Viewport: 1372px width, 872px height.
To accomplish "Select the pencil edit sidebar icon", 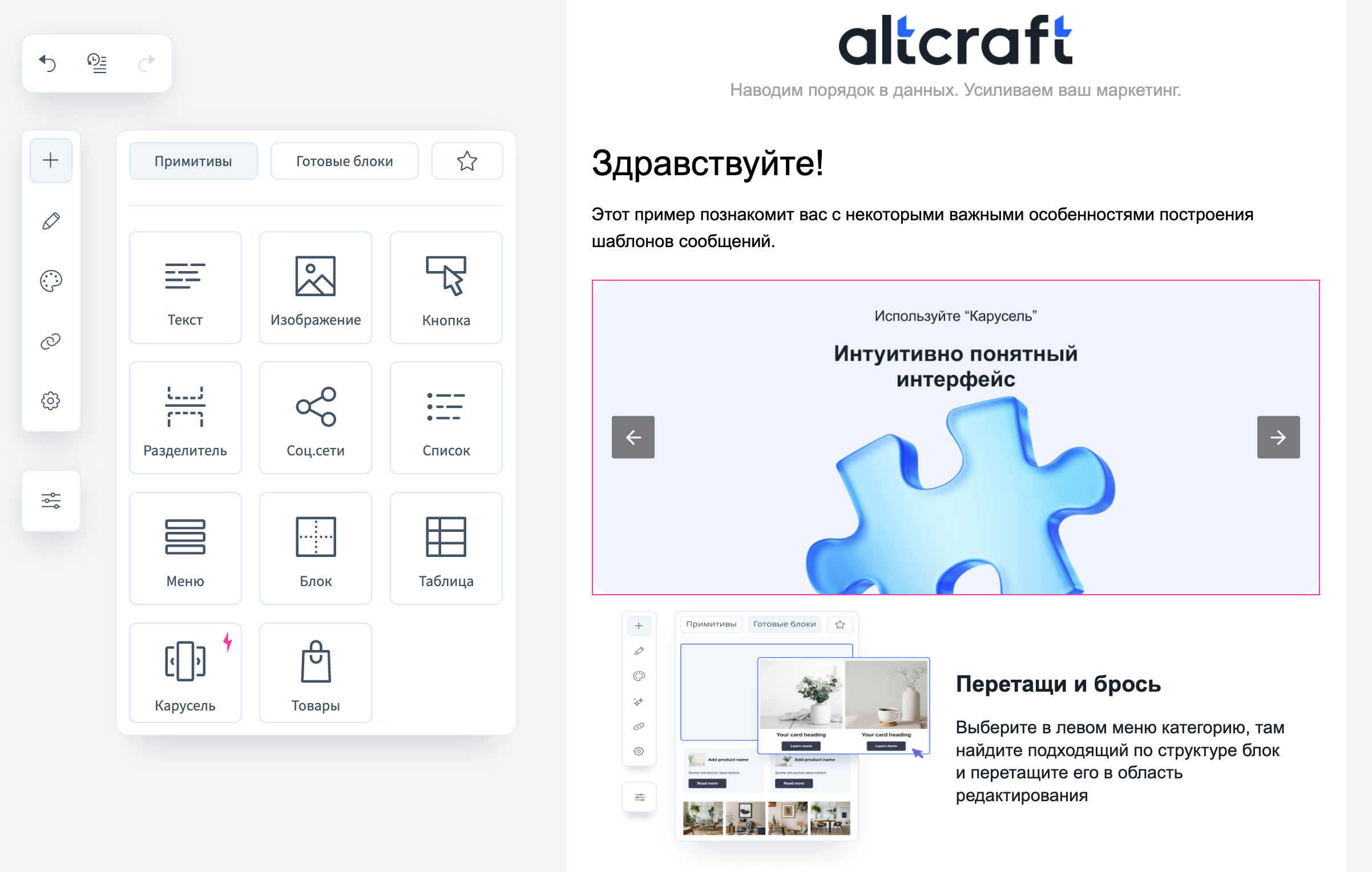I will click(51, 221).
